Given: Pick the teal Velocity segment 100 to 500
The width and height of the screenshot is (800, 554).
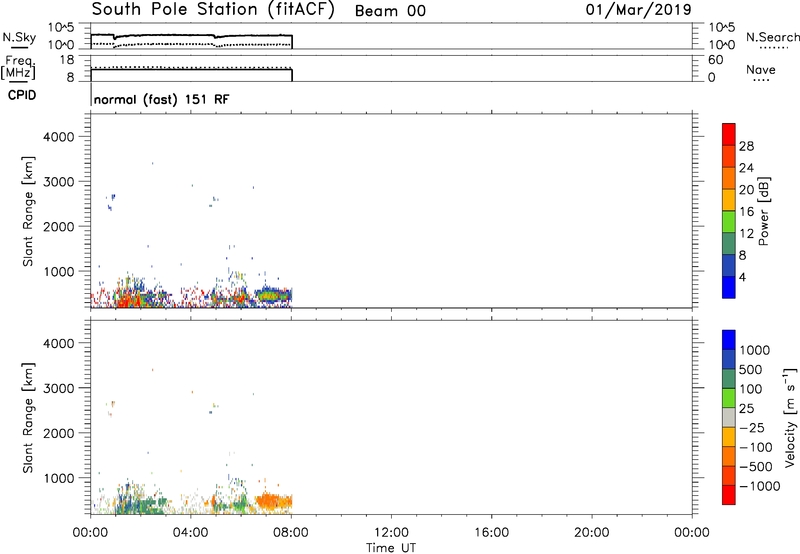Looking at the screenshot, I should click(729, 379).
